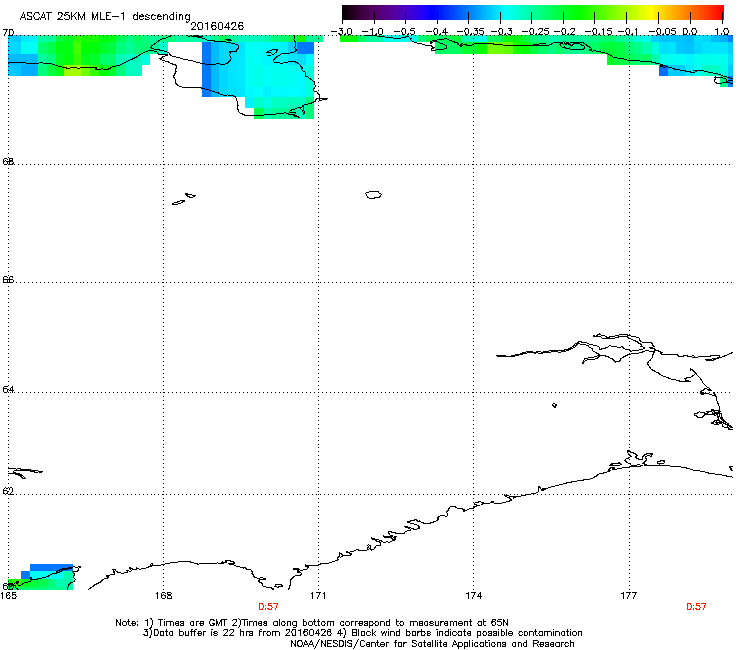Viewport: 740px width, 650px height.
Task: Click the -0.2 color scale label
Action: [565, 32]
